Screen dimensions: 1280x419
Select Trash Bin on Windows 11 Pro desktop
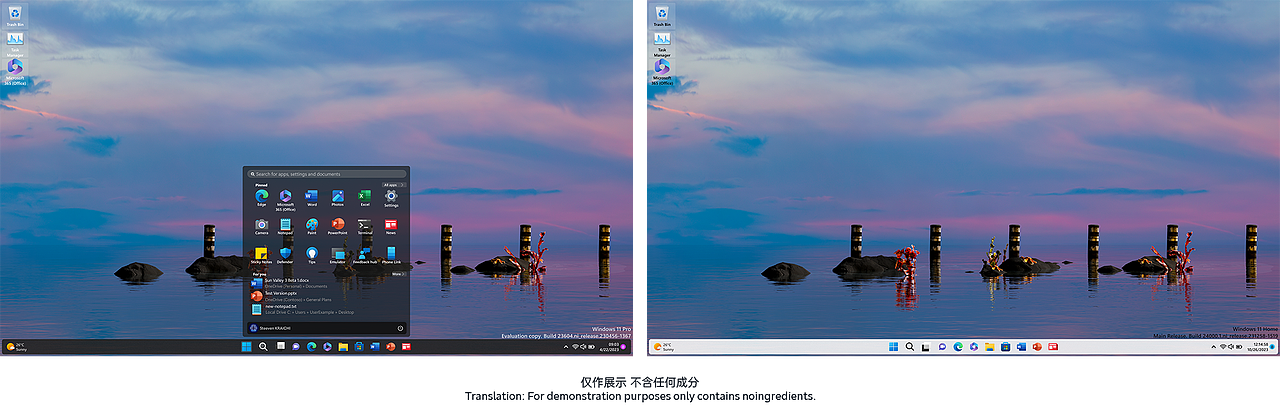tap(15, 15)
